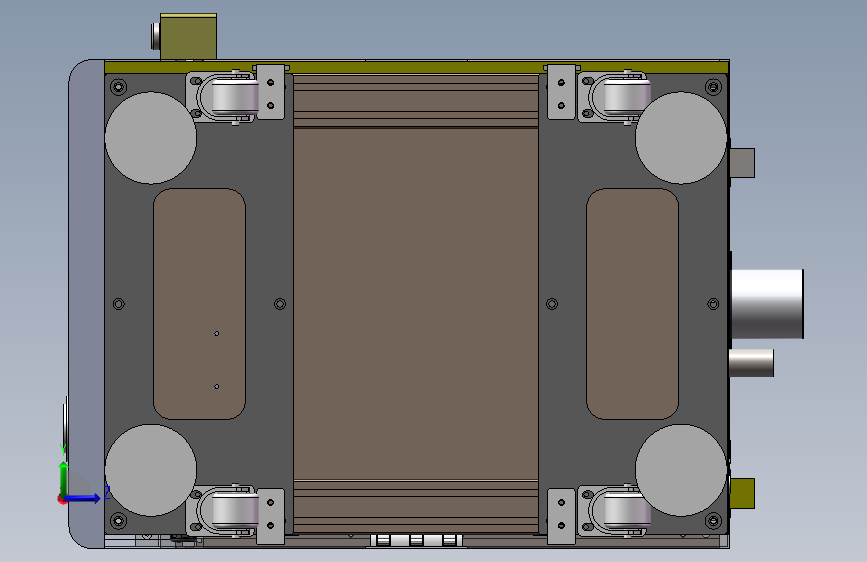Image resolution: width=867 pixels, height=562 pixels.
Task: Select the large silver cylinder on right side
Action: 767,304
